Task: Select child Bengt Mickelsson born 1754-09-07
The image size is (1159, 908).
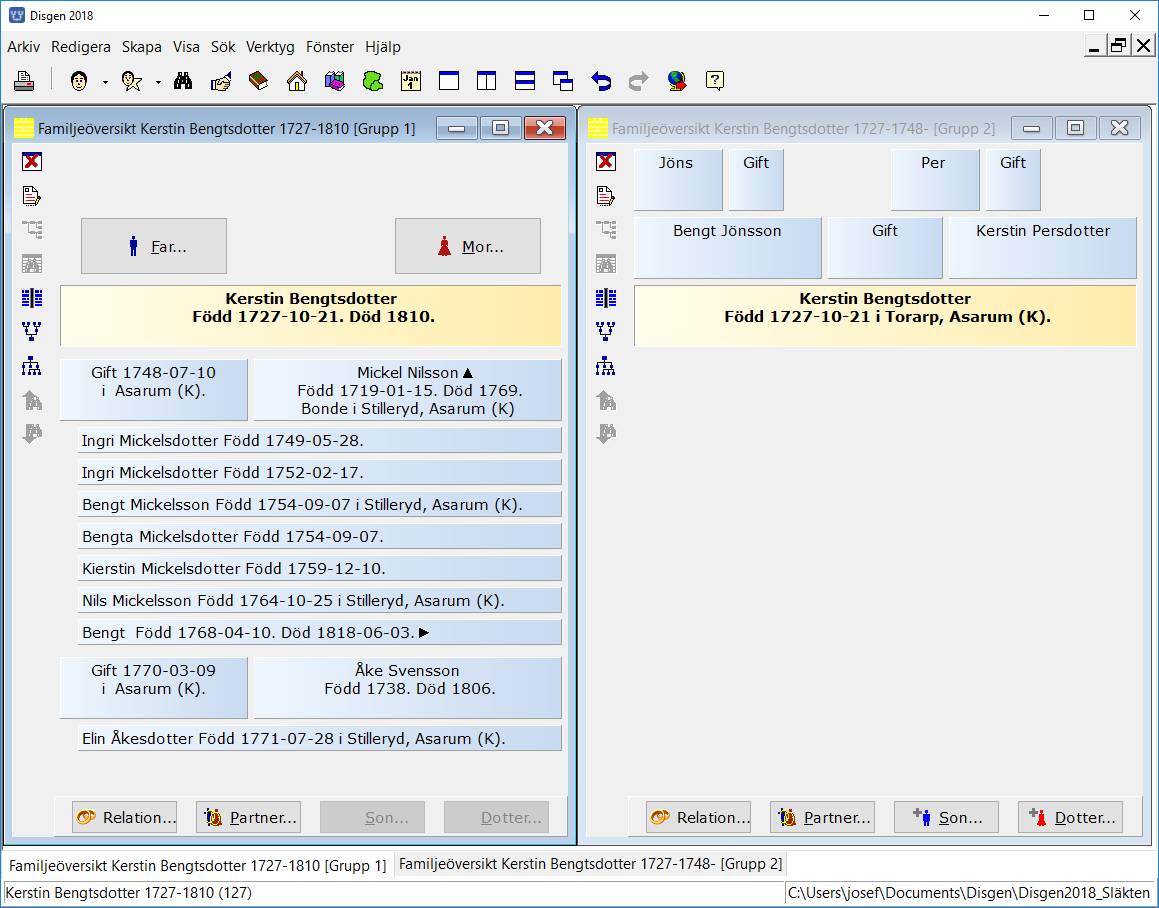Action: click(x=320, y=504)
